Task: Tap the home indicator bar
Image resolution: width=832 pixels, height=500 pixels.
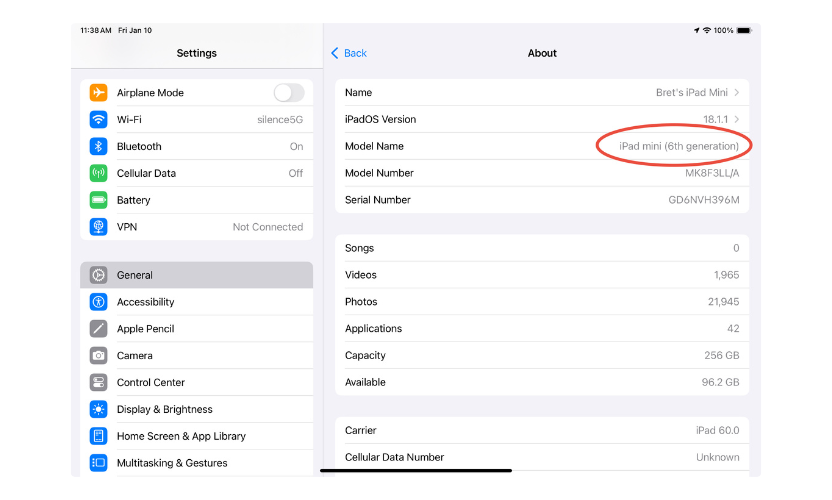Action: tap(416, 470)
